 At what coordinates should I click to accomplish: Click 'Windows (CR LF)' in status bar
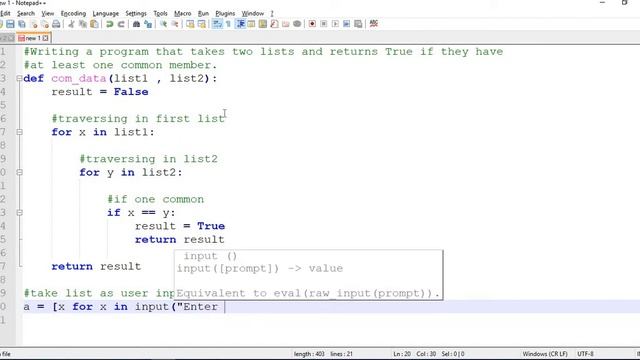pos(545,354)
